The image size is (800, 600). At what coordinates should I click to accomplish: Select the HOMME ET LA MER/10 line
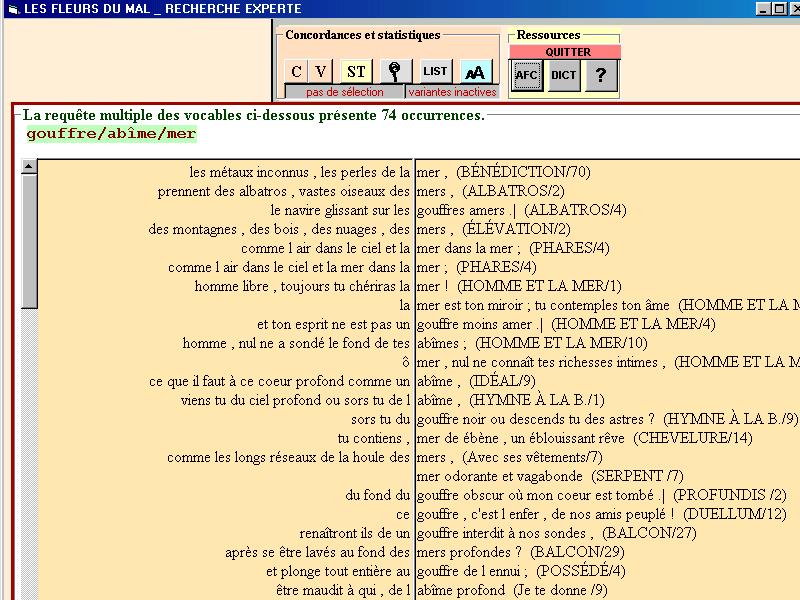coord(532,343)
